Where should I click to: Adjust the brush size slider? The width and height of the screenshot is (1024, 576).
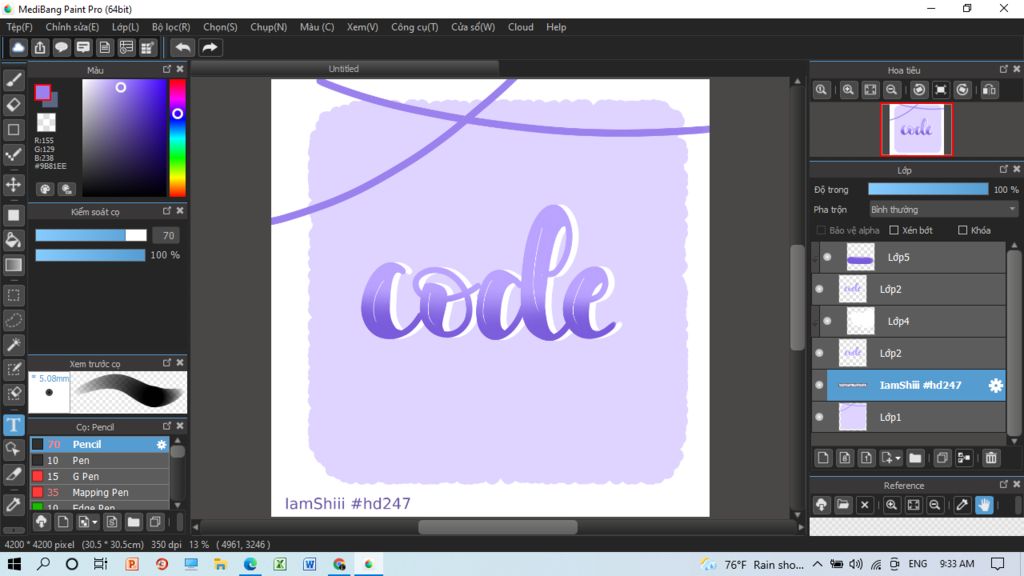pyautogui.click(x=91, y=235)
